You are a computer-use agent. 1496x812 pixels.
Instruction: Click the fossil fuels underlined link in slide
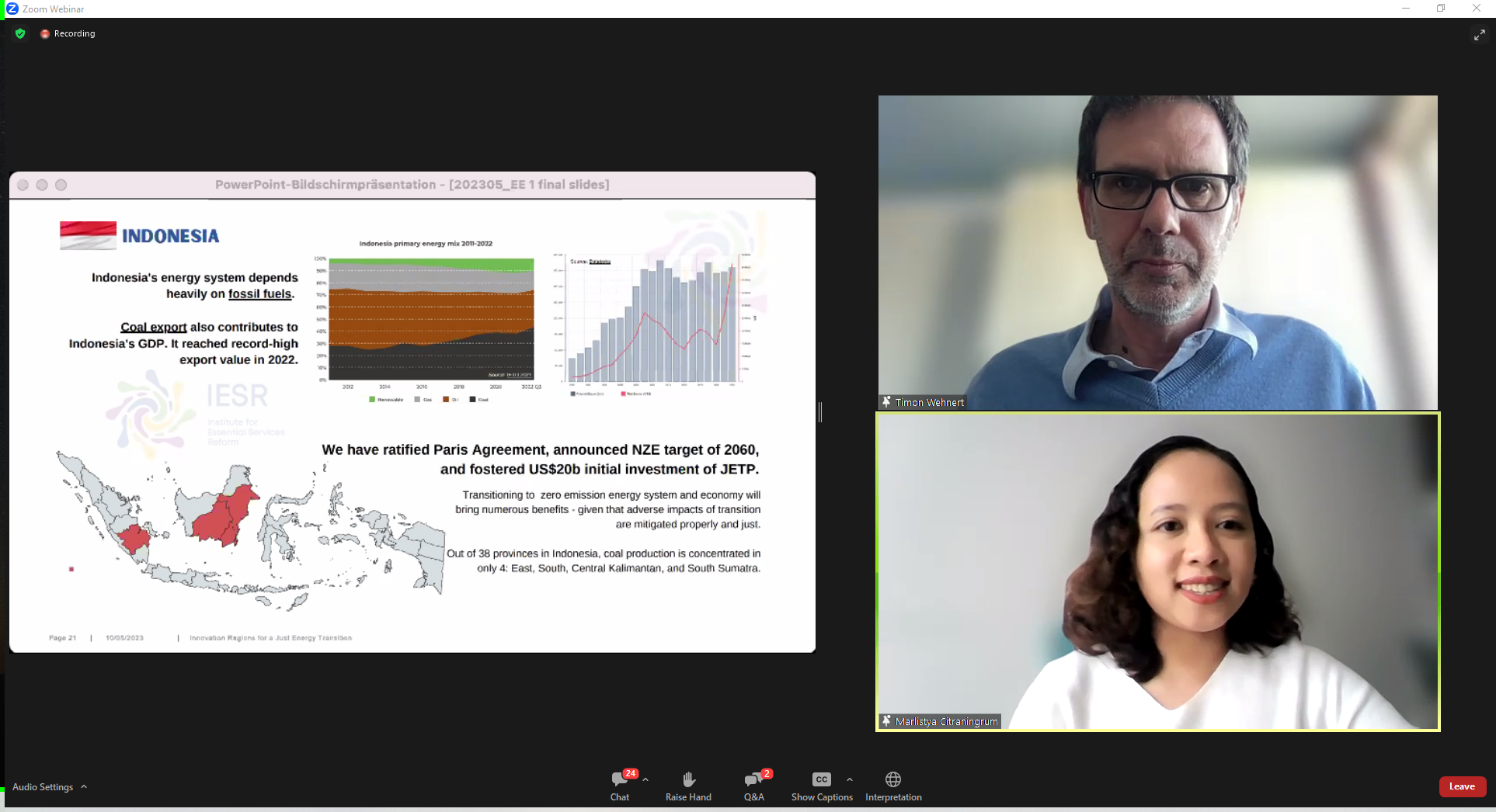pyautogui.click(x=259, y=293)
